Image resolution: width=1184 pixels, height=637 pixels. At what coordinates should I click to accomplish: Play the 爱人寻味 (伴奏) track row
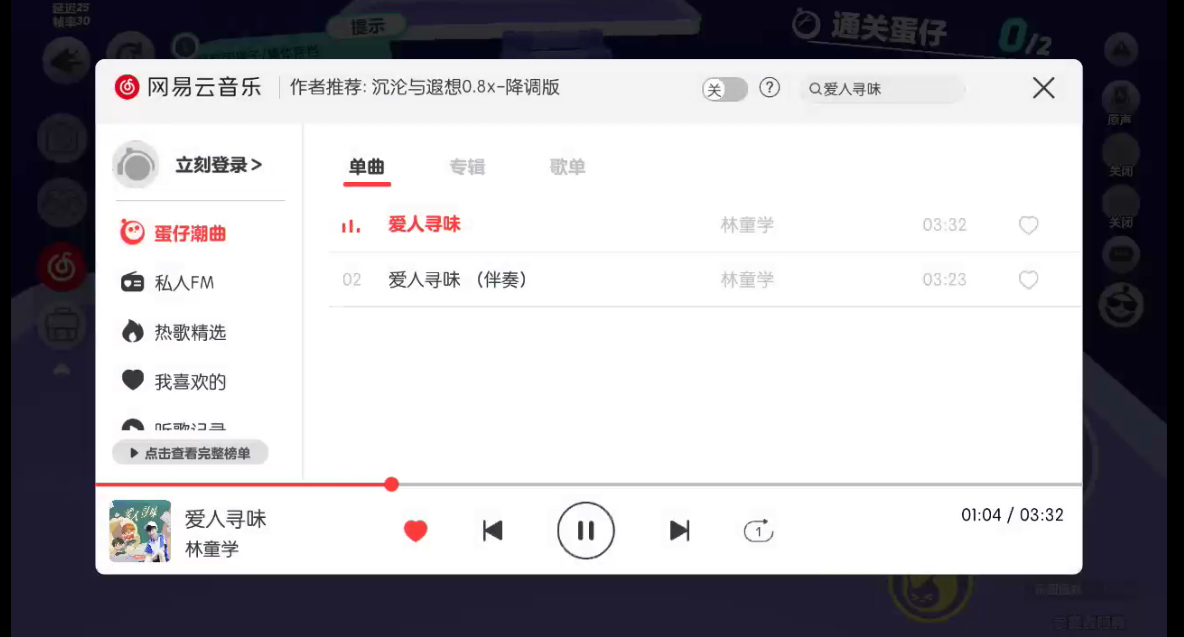[704, 280]
